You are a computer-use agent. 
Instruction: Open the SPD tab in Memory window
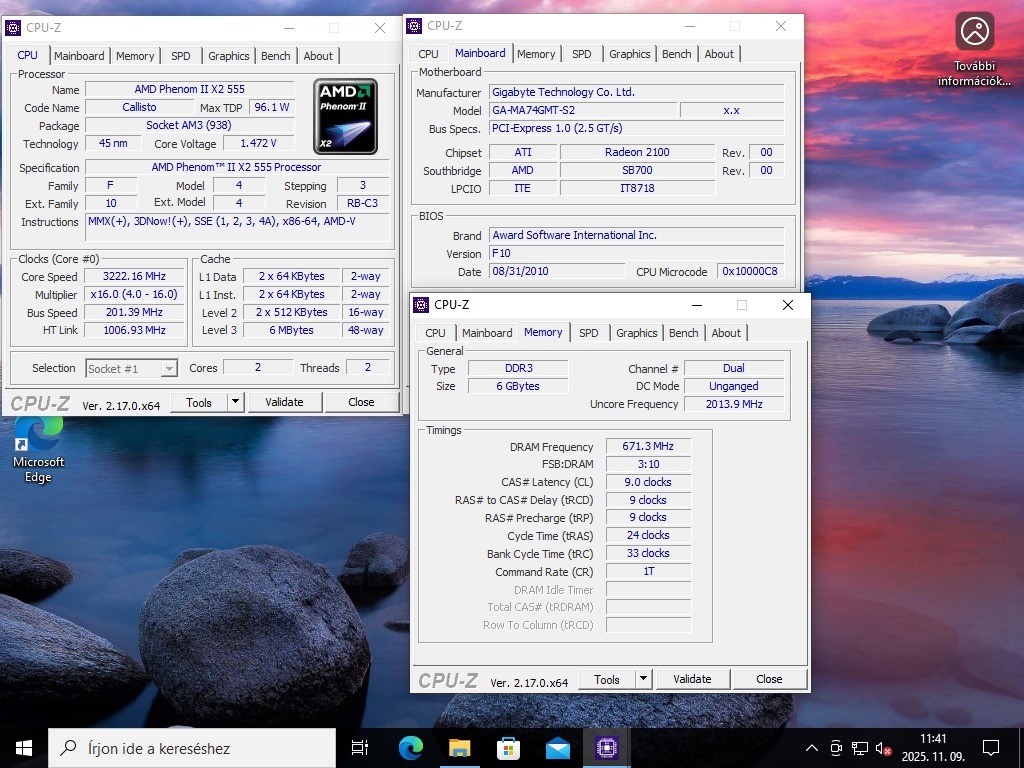[x=589, y=333]
